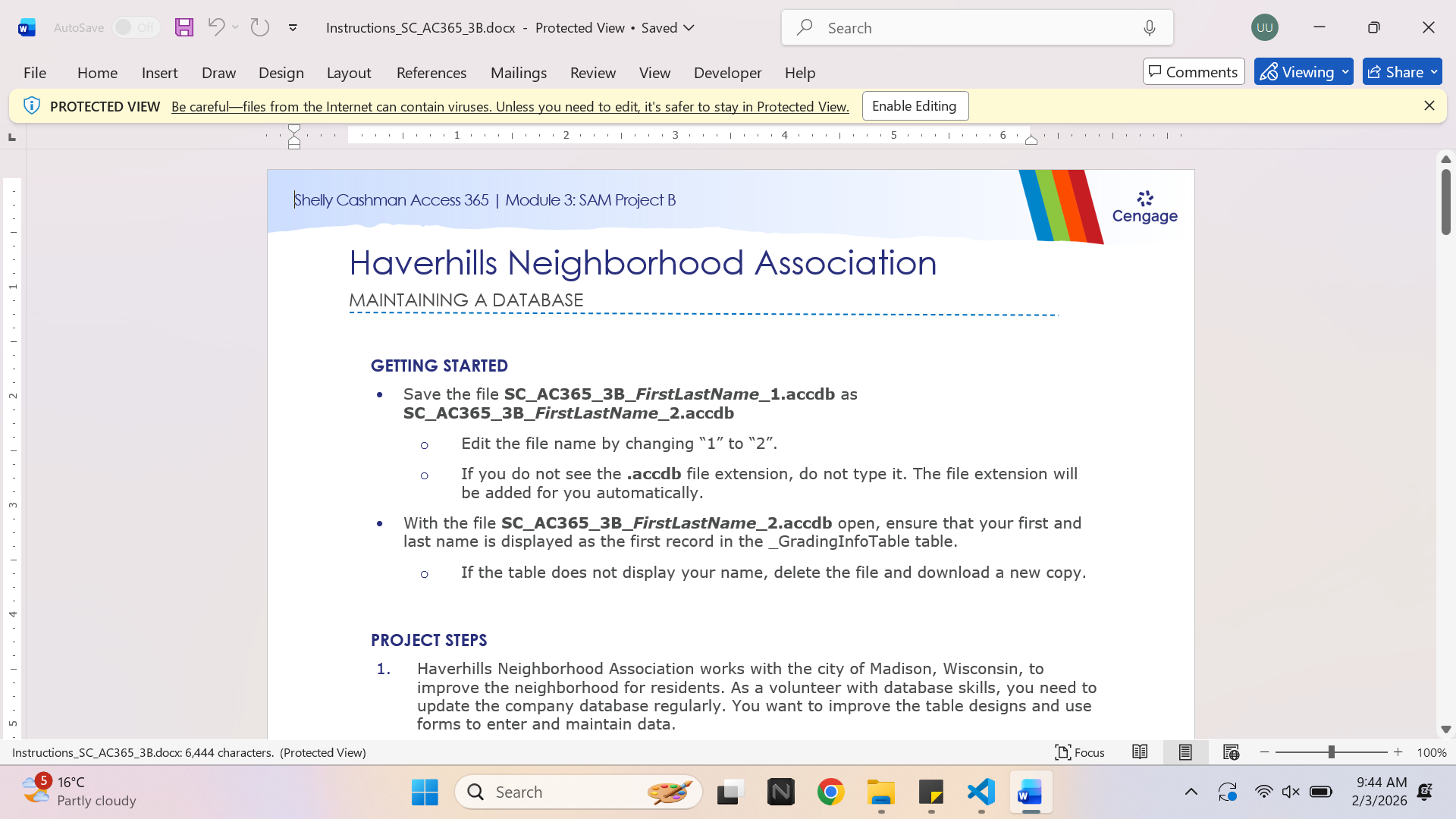1456x819 pixels.
Task: Click the zoom in plus button
Action: 1398,752
